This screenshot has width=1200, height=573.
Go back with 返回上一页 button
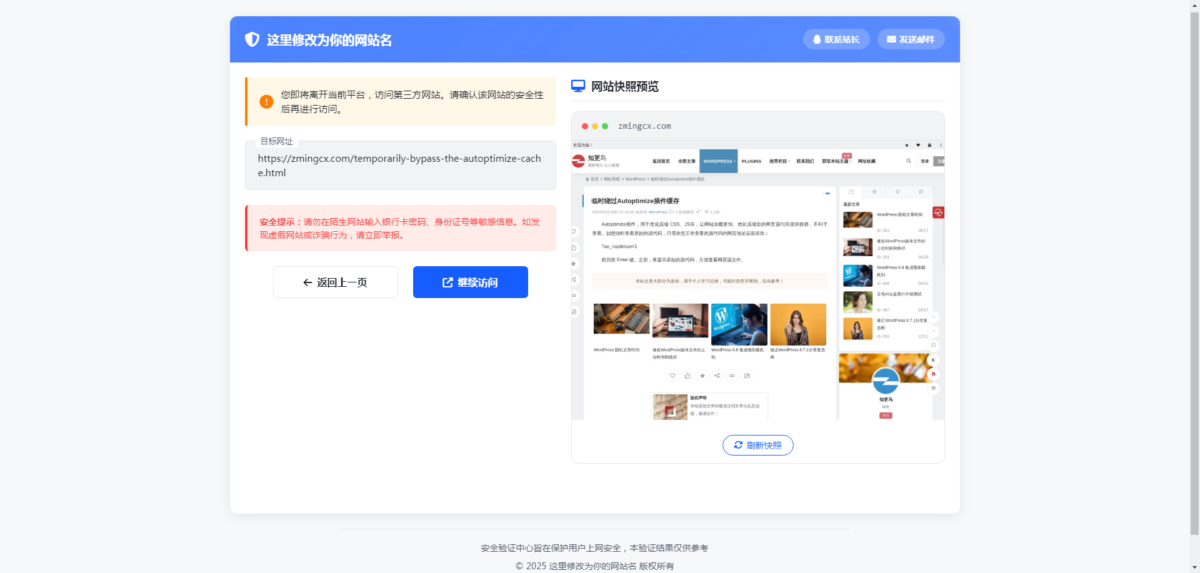335,282
